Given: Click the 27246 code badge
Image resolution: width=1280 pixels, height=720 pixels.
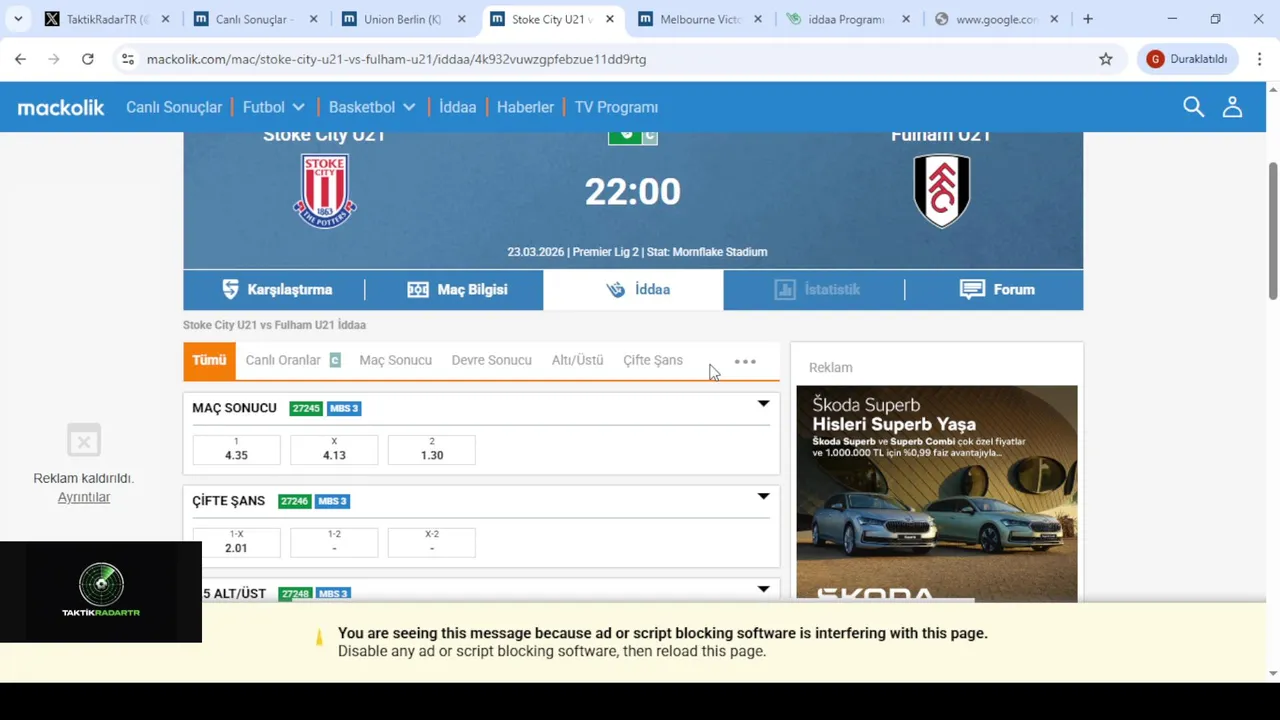Looking at the screenshot, I should pyautogui.click(x=294, y=501).
